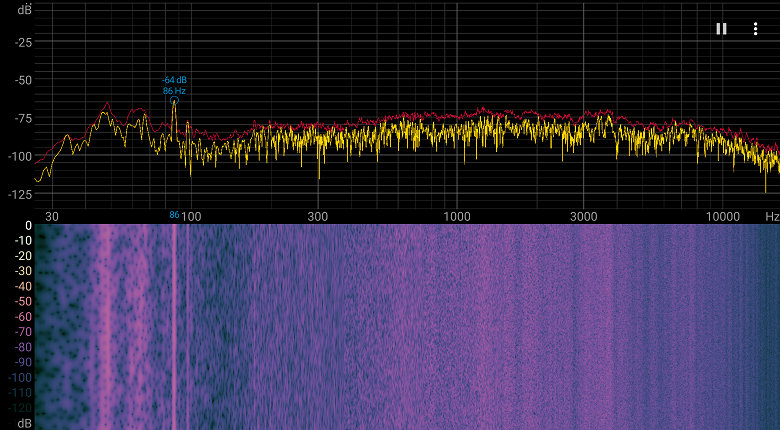
Task: Click the '-50' dB scale label
Action: click(23, 80)
